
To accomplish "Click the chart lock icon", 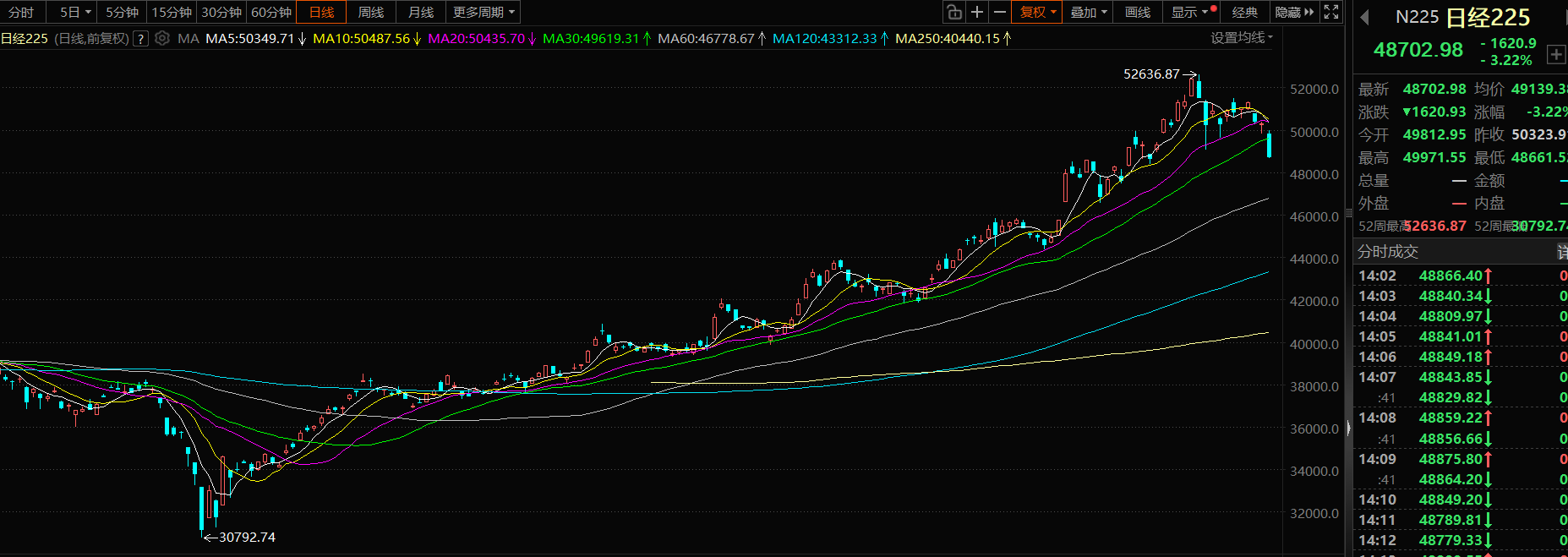I will tap(954, 12).
